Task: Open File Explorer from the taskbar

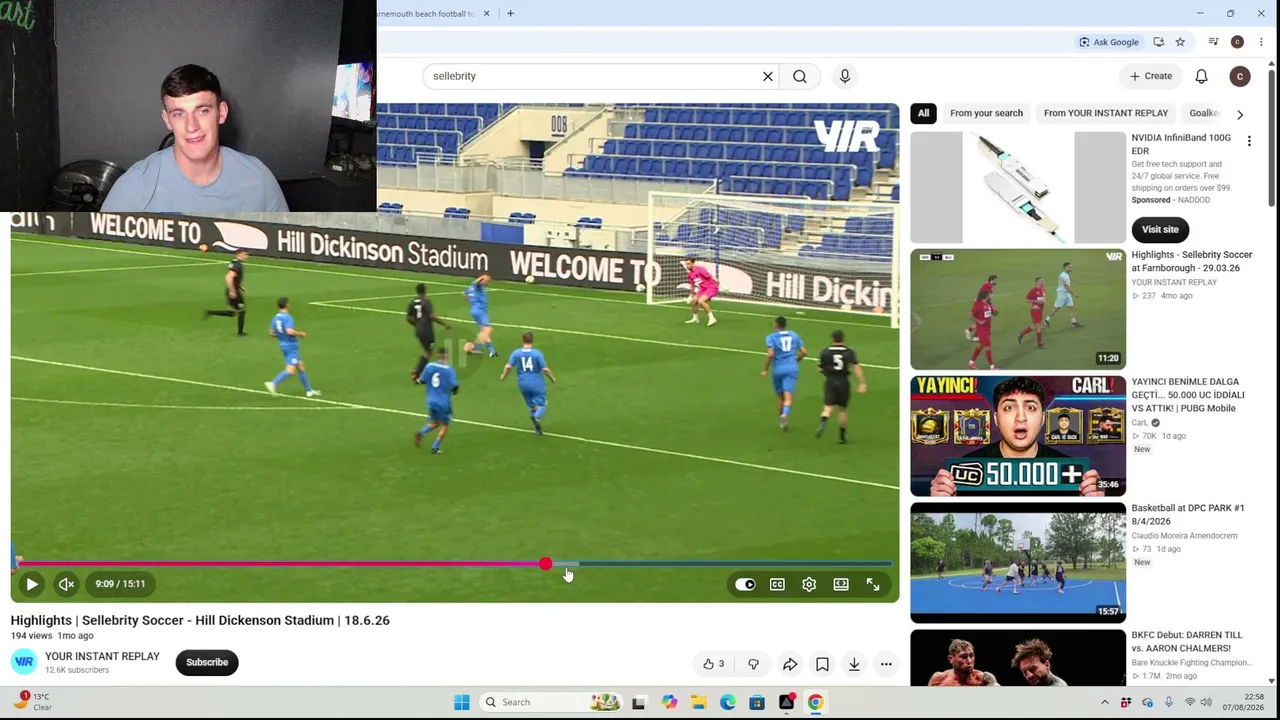Action: 698,702
